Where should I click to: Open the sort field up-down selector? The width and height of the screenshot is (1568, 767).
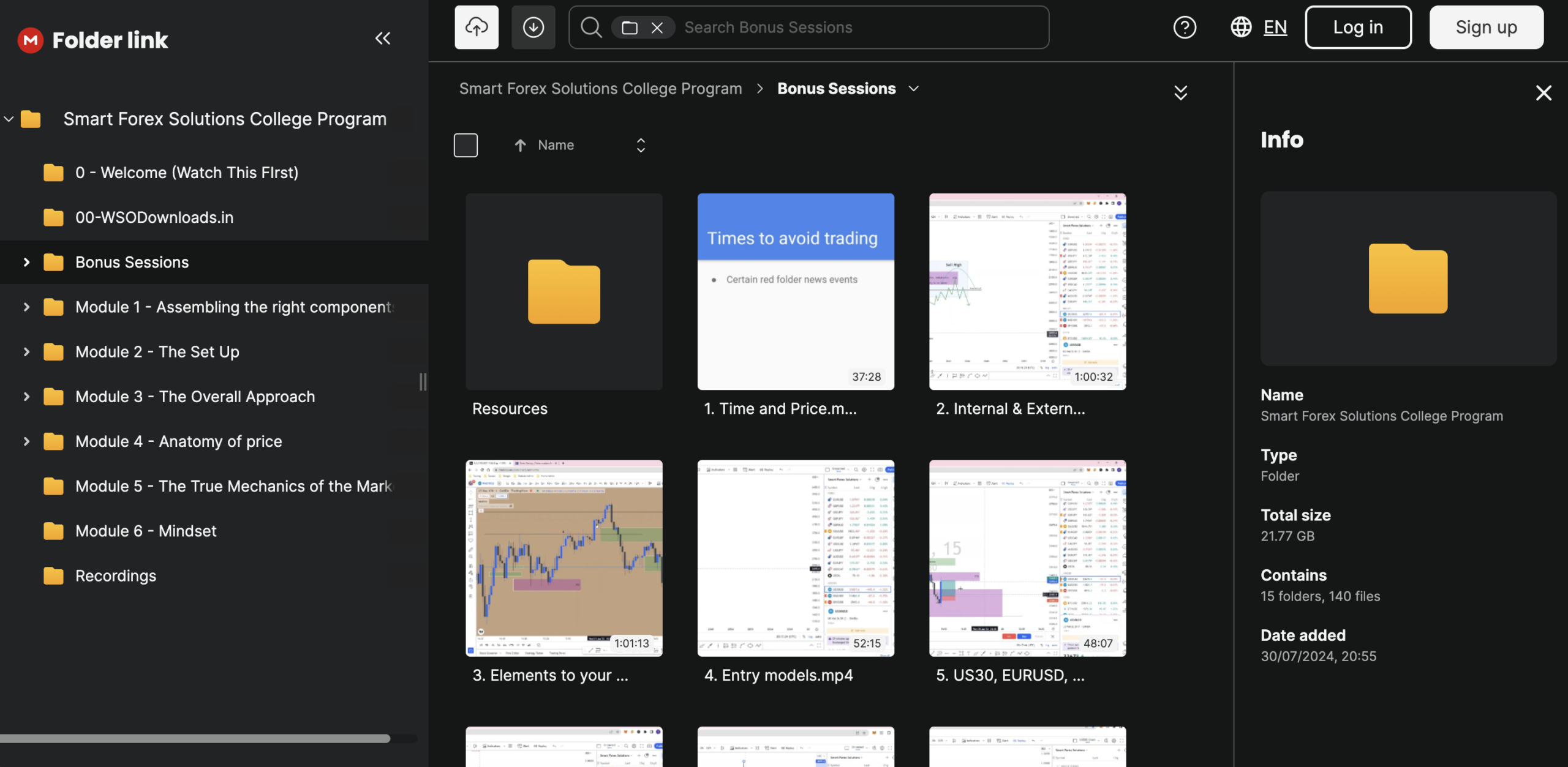[641, 145]
